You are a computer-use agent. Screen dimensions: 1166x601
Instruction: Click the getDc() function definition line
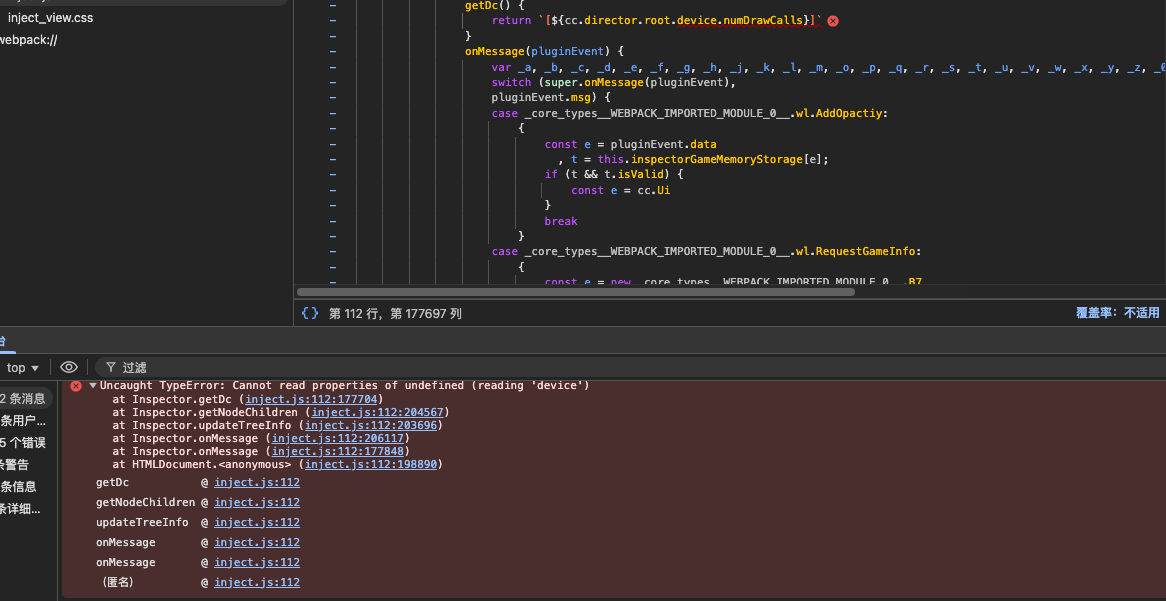495,4
